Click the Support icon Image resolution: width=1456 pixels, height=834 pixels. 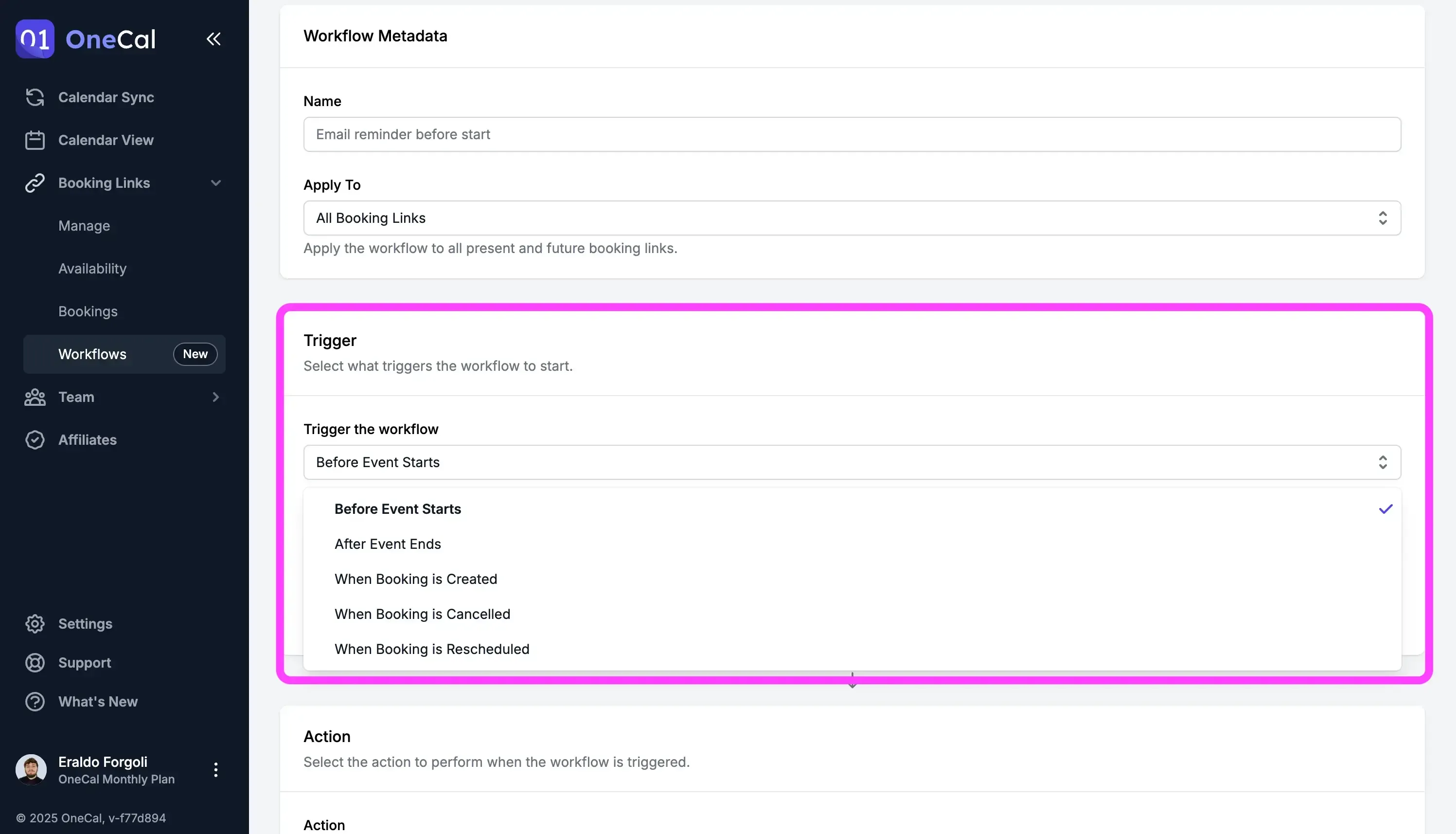point(35,663)
